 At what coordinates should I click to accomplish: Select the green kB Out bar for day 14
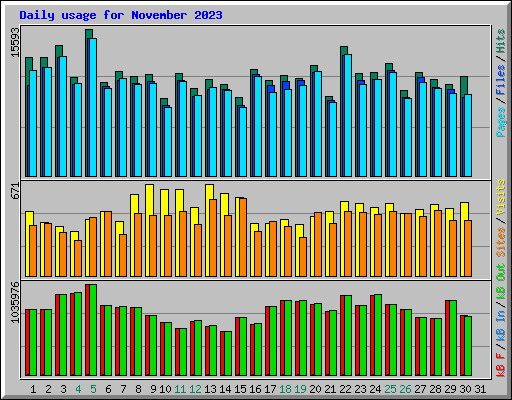tap(228, 353)
